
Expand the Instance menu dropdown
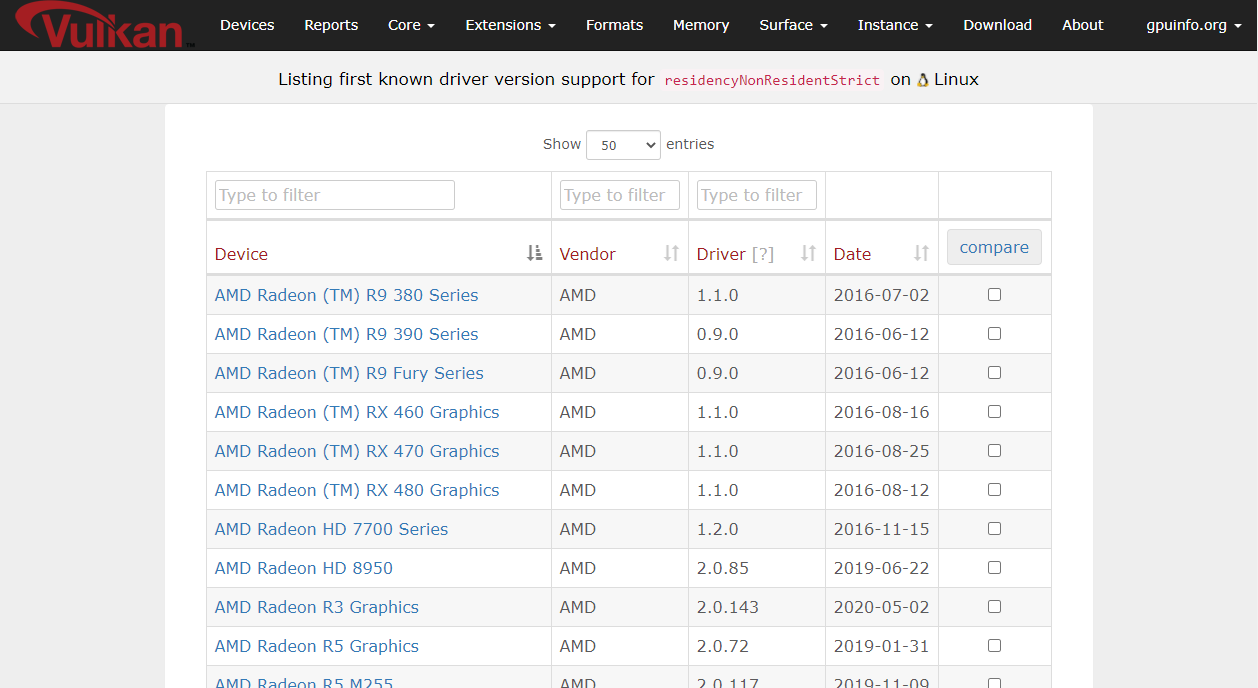(895, 25)
